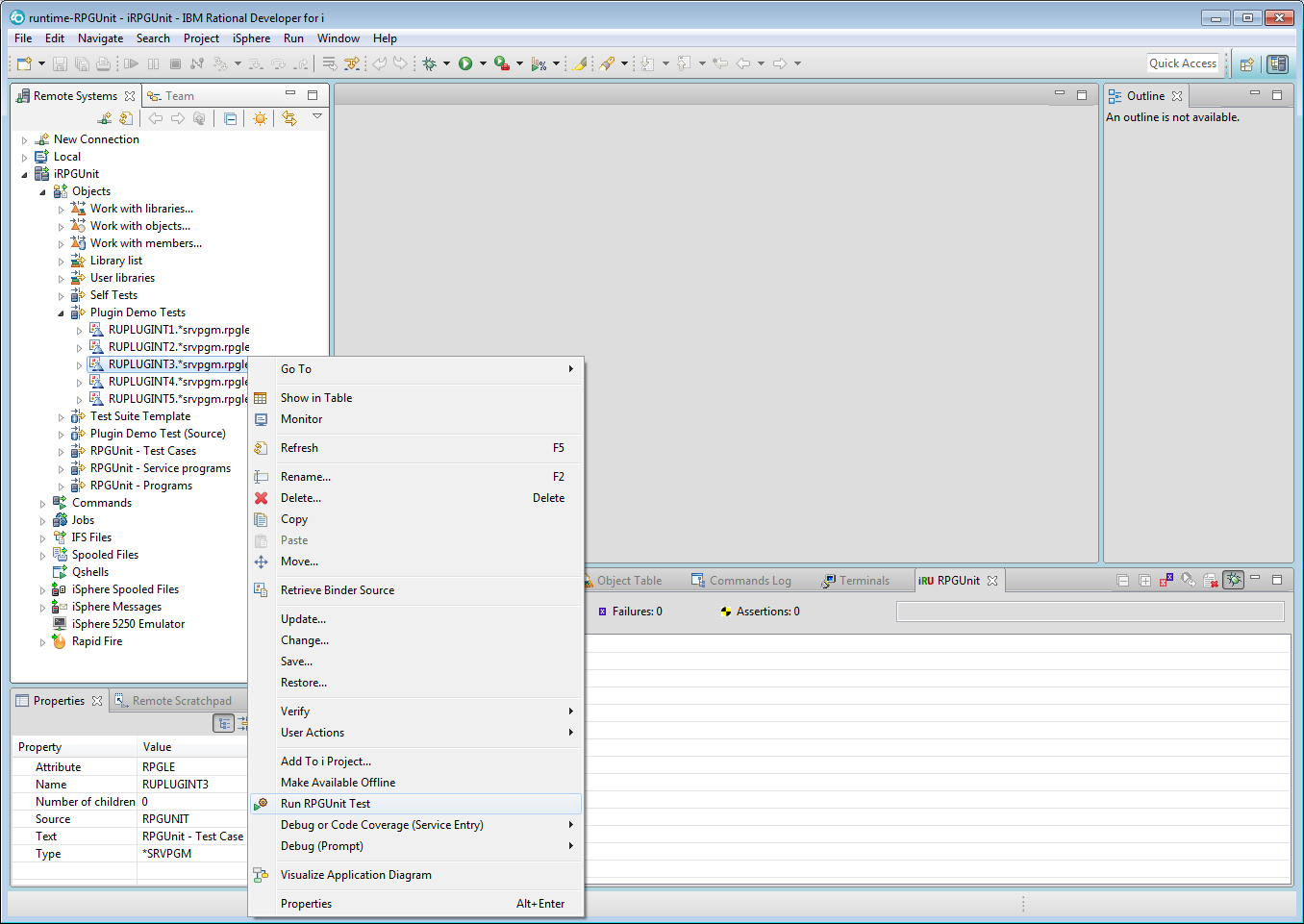
Task: Run RPGUnit Test from the context menu
Action: pos(327,803)
